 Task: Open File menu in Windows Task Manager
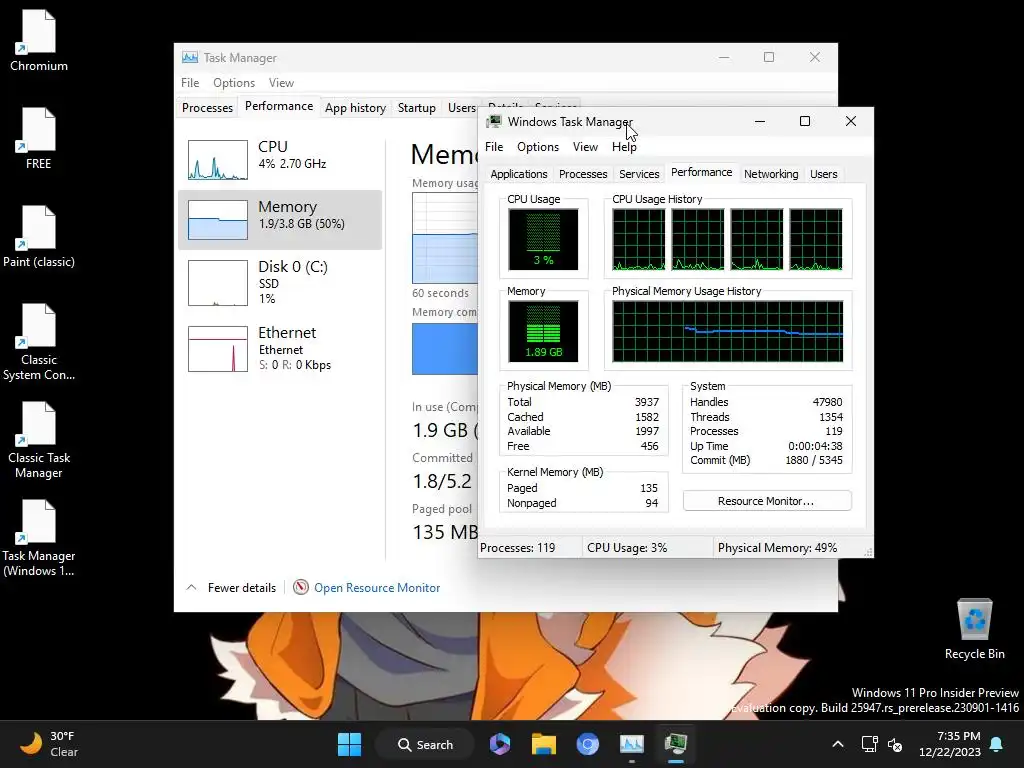(x=494, y=147)
